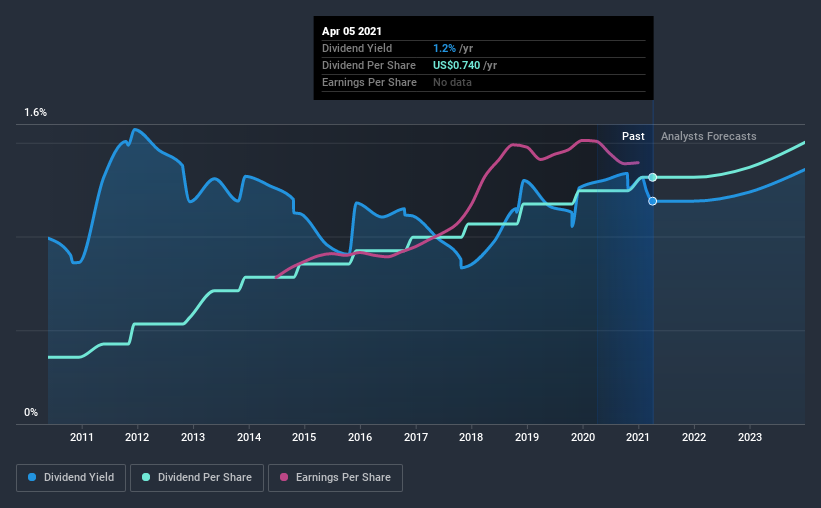Click the Dividend Yield peak near 2012
The image size is (821, 508).
point(135,129)
